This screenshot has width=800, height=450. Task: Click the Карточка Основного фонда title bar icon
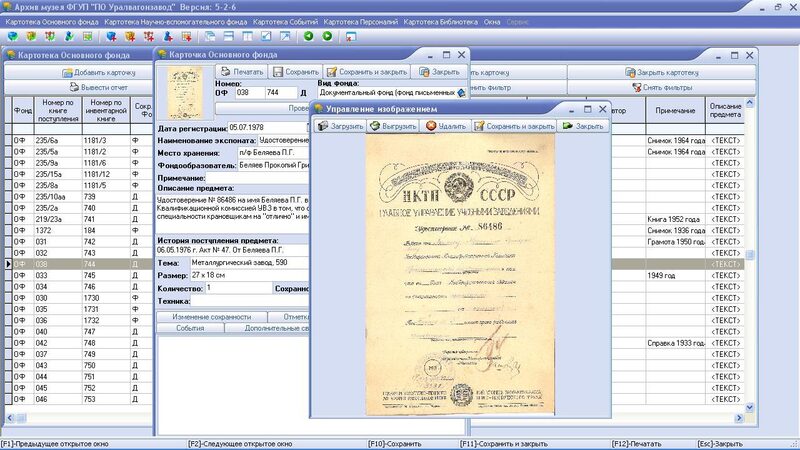(162, 54)
